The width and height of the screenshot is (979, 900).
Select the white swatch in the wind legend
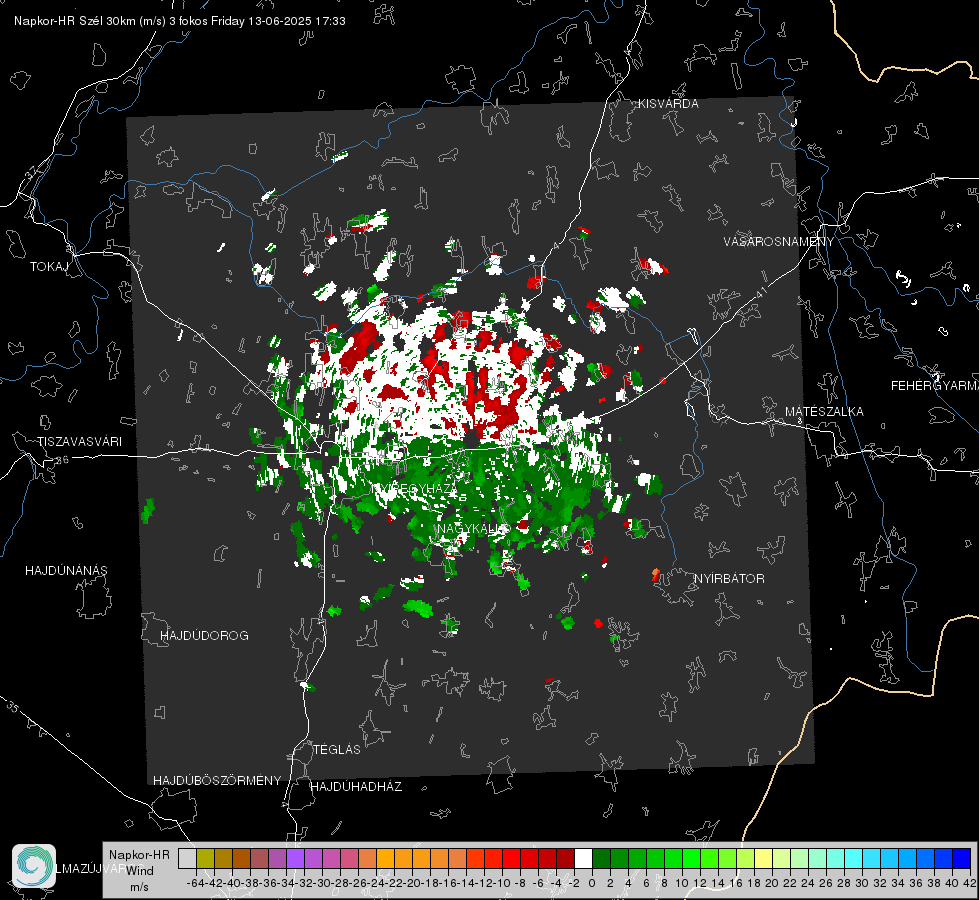click(x=583, y=858)
